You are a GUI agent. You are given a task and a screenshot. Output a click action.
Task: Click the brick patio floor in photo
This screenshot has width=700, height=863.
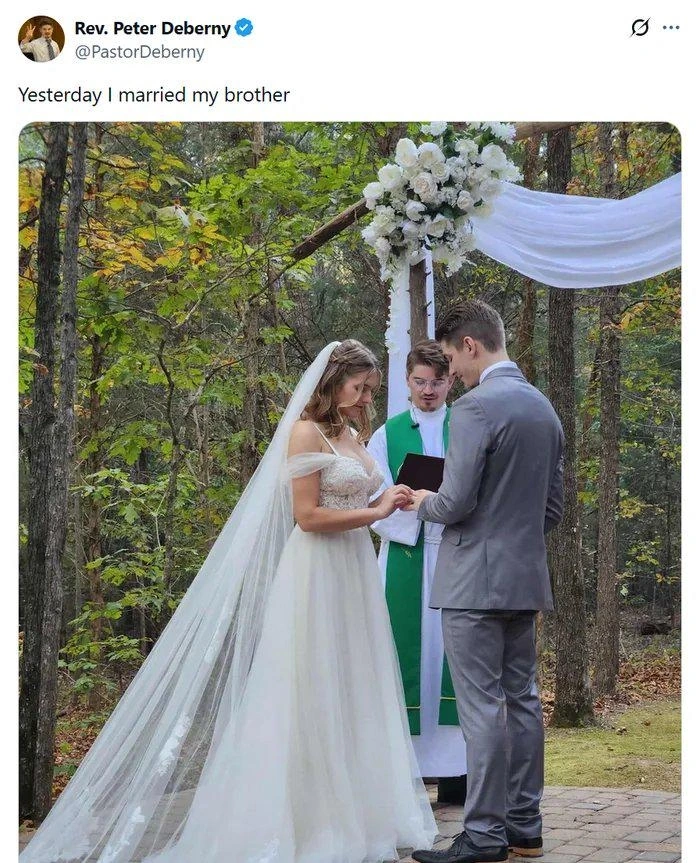pos(578,826)
